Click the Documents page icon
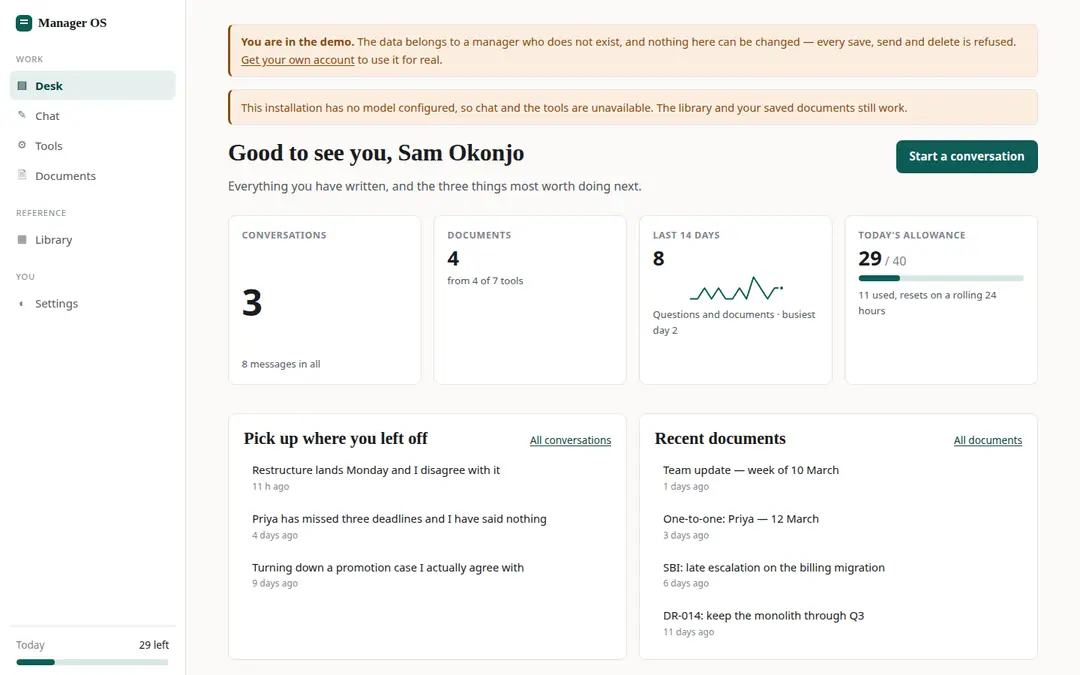Image resolution: width=1080 pixels, height=675 pixels. [x=22, y=175]
